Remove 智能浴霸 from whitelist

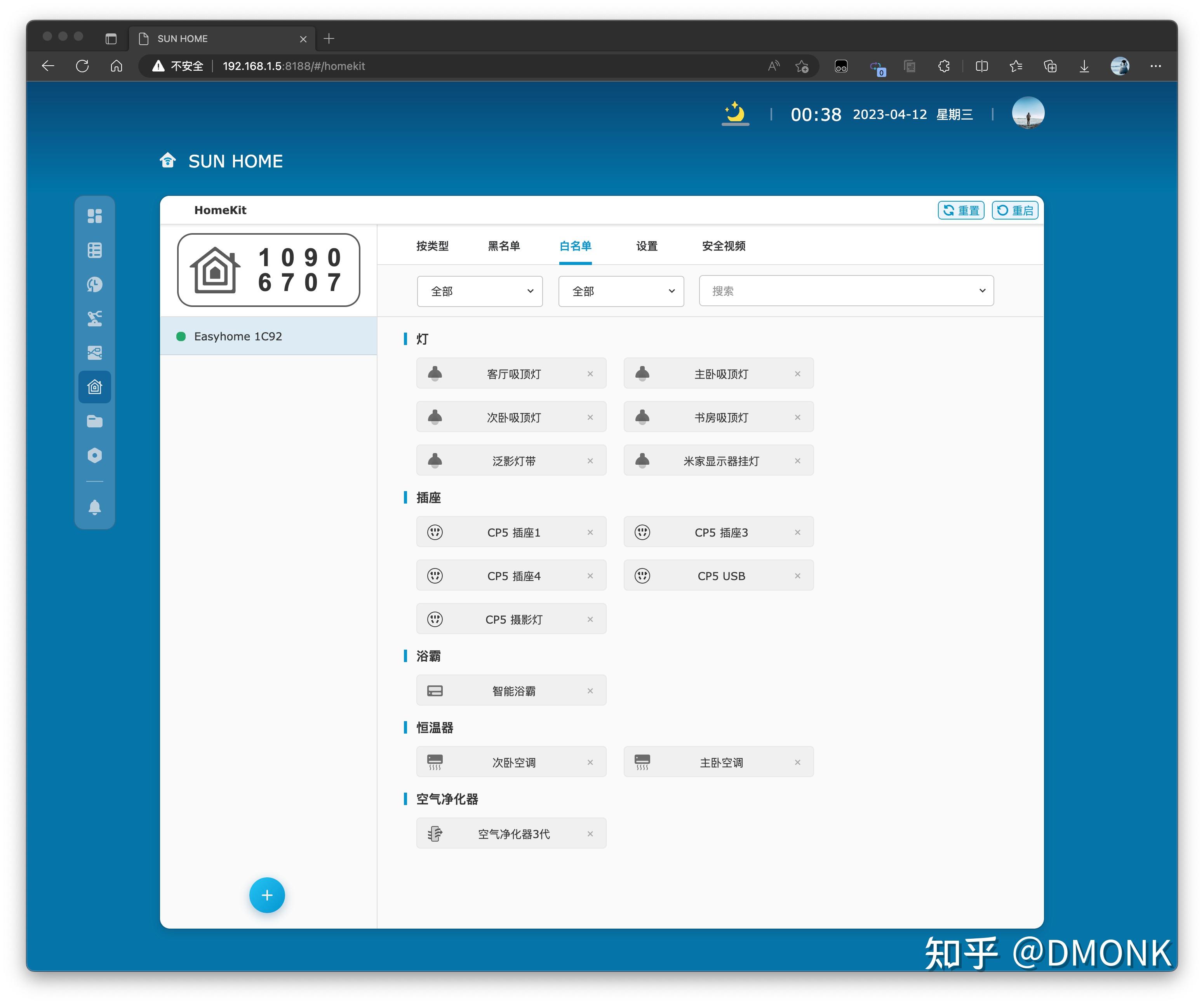pos(590,691)
